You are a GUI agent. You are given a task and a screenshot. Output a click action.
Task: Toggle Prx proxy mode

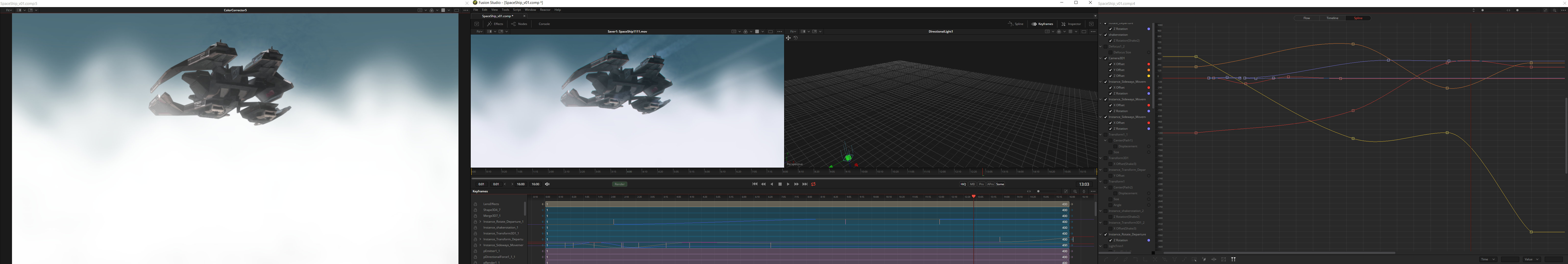pyautogui.click(x=981, y=184)
